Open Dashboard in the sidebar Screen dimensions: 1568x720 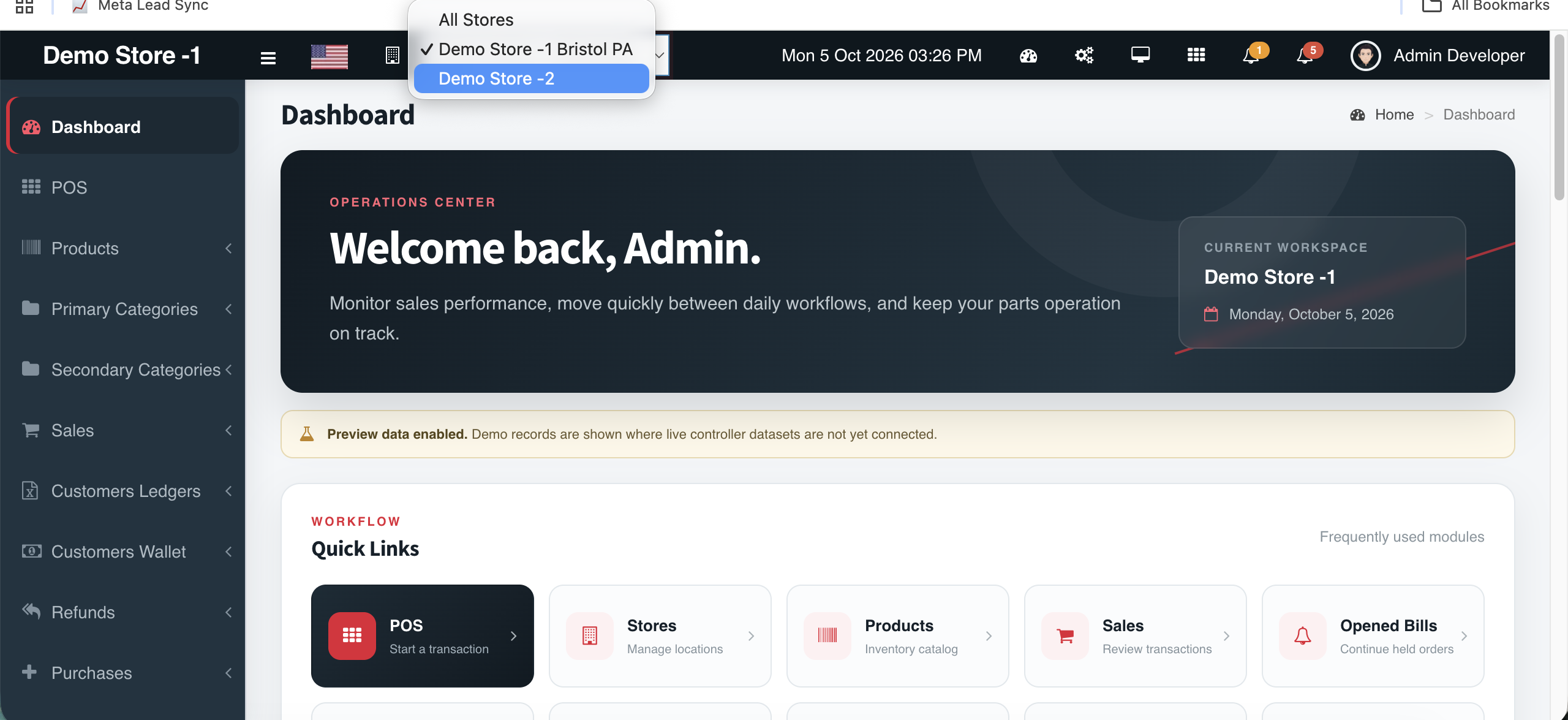coord(123,127)
